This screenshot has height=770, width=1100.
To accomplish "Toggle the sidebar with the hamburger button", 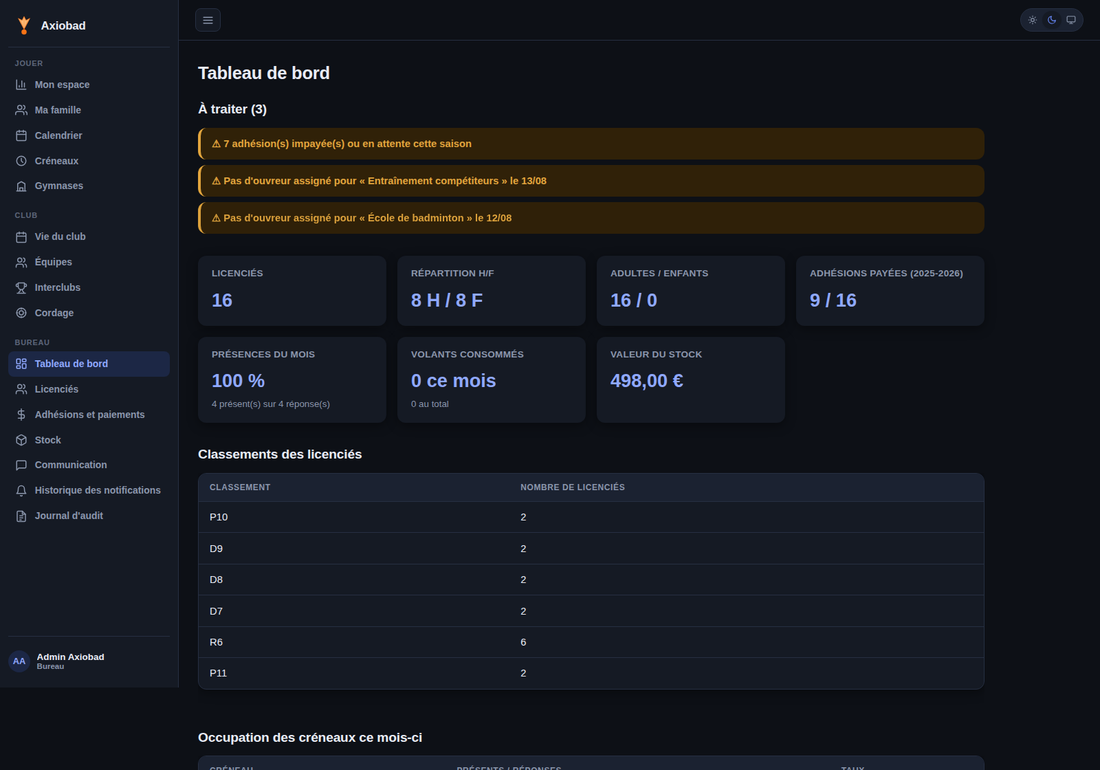I will 208,20.
